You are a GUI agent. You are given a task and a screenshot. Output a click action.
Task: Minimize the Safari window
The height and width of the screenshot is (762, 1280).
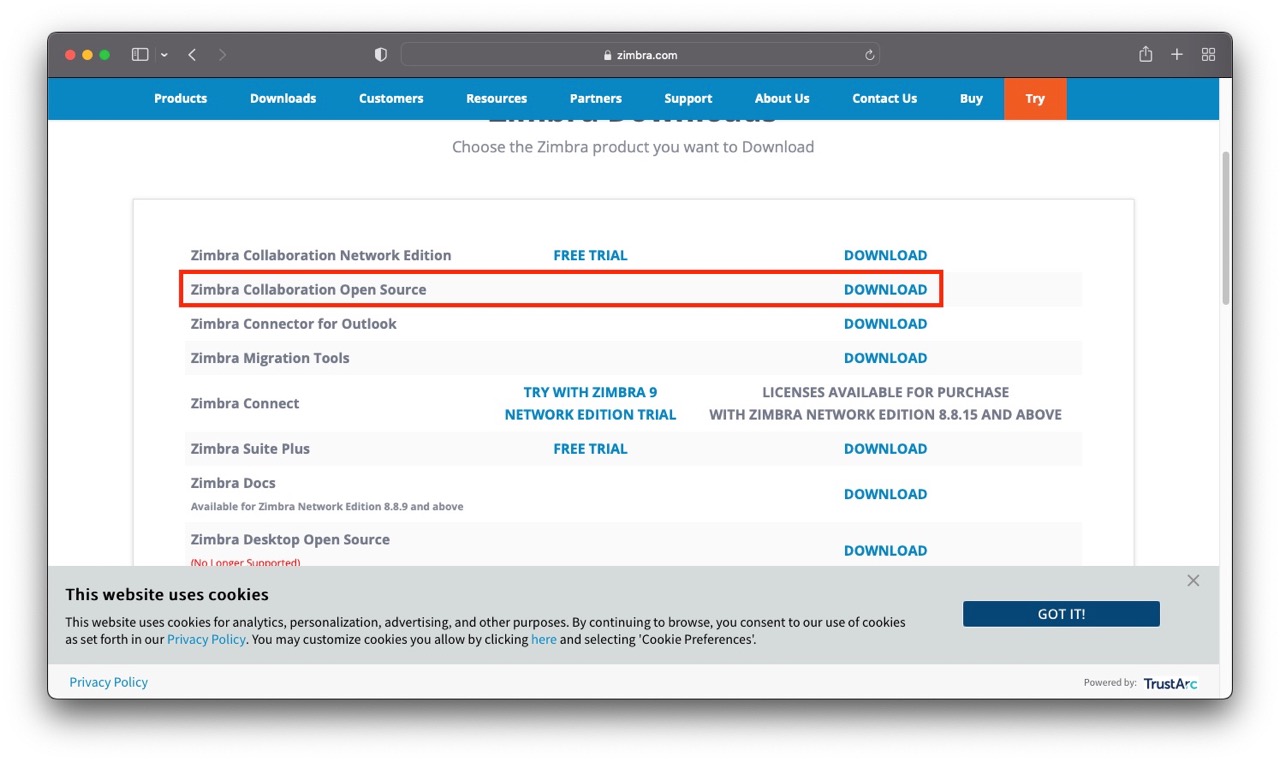coord(87,55)
